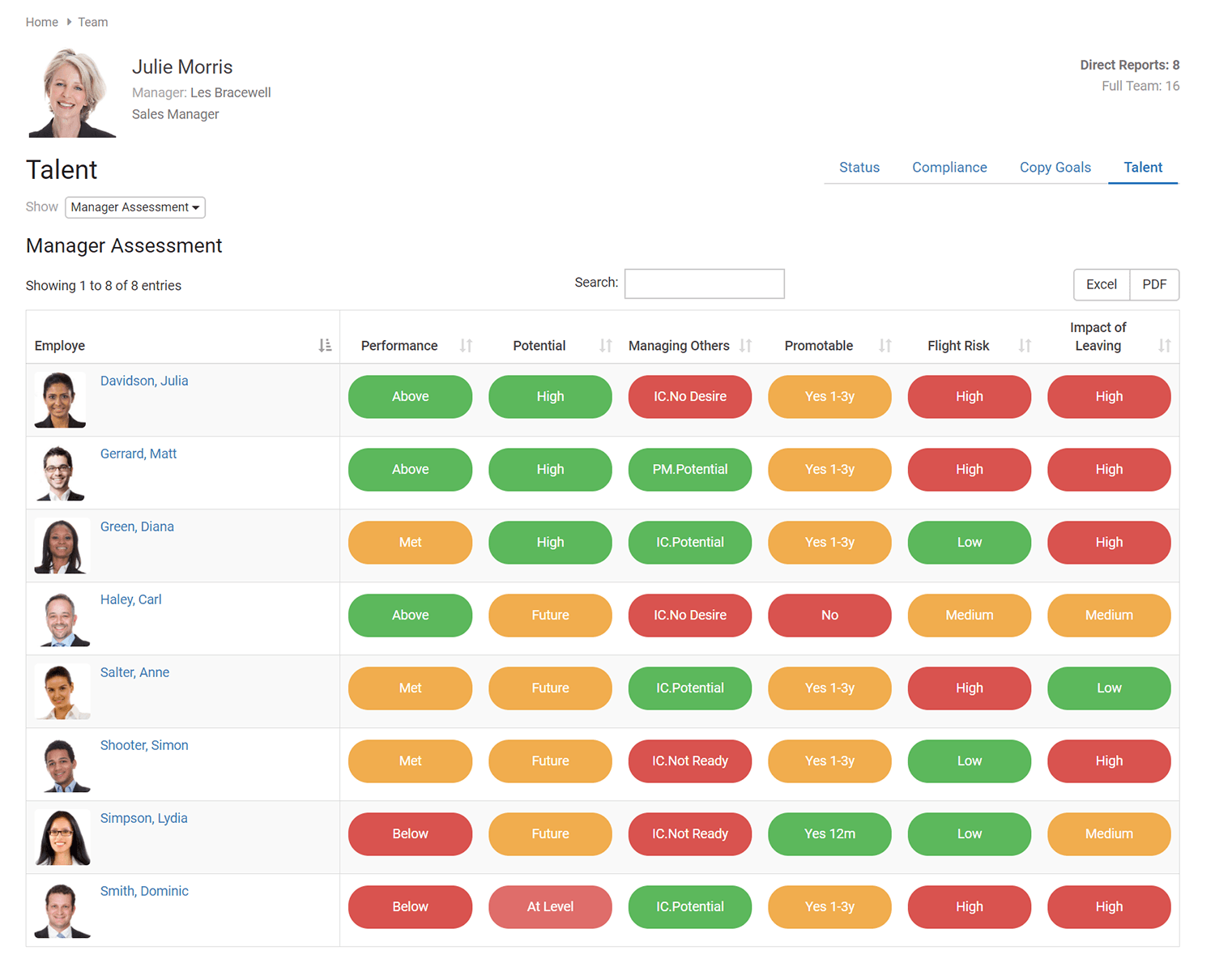Open the Copy Goals tab
The image size is (1215, 980).
tap(1055, 168)
